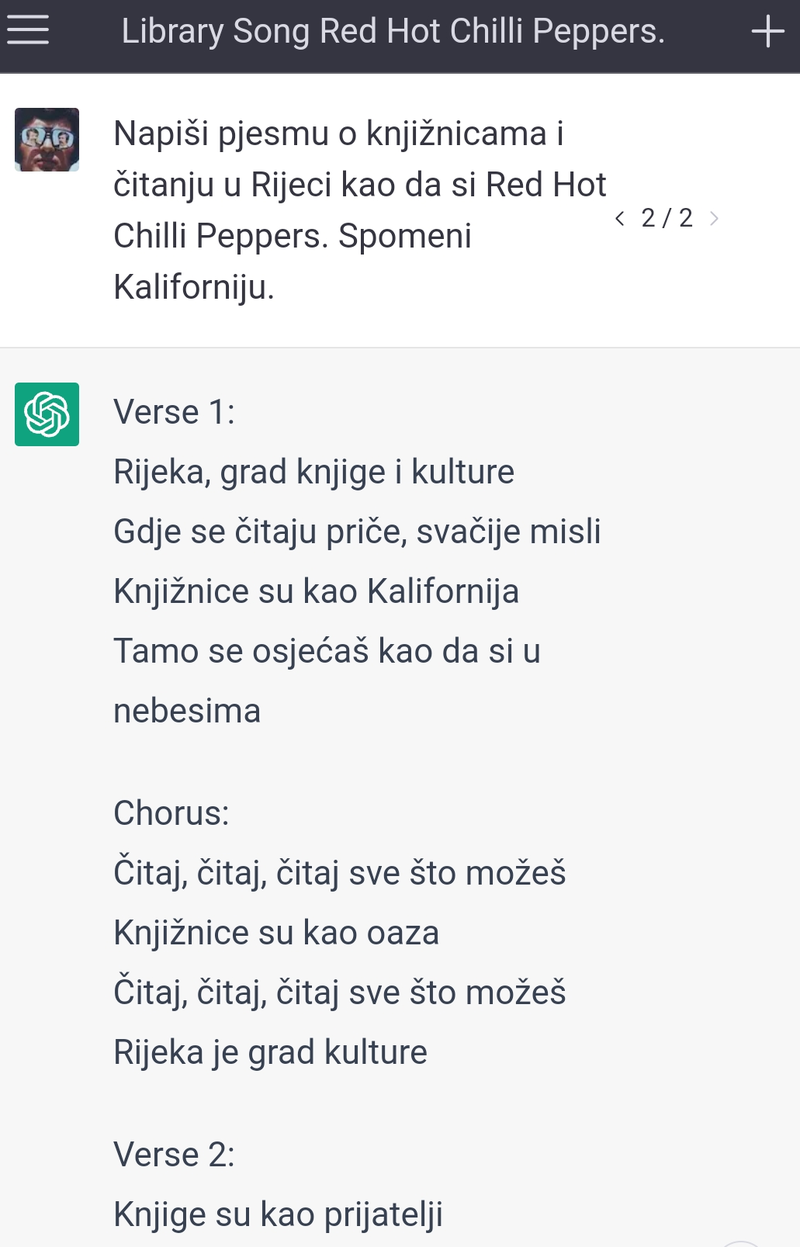Click the Chorus: heading
Image resolution: width=800 pixels, height=1247 pixels.
tap(171, 812)
